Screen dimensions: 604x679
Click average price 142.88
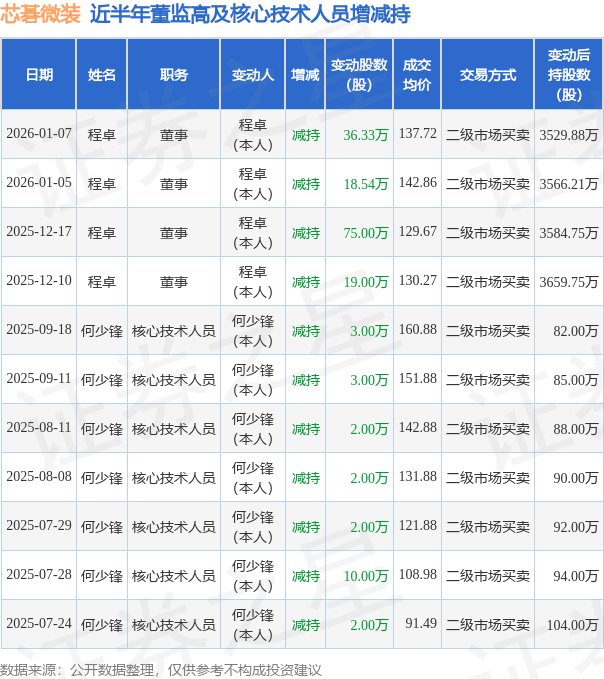coord(417,427)
